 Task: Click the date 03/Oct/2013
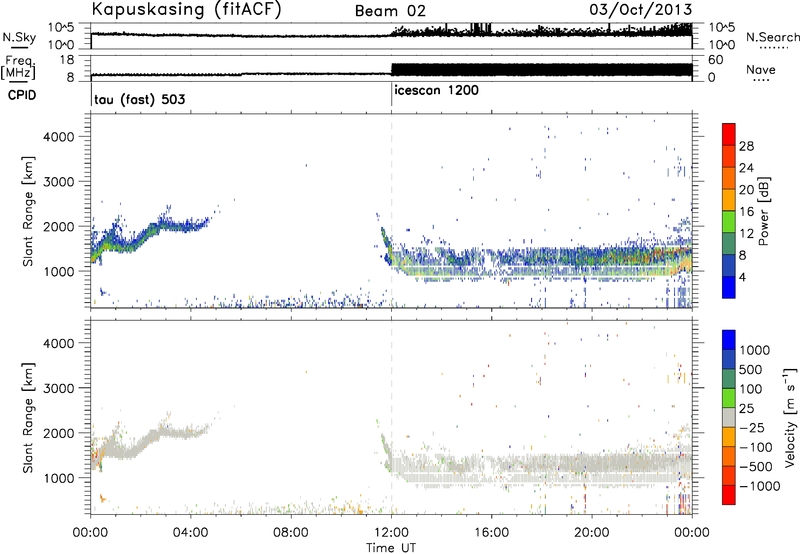[x=641, y=10]
